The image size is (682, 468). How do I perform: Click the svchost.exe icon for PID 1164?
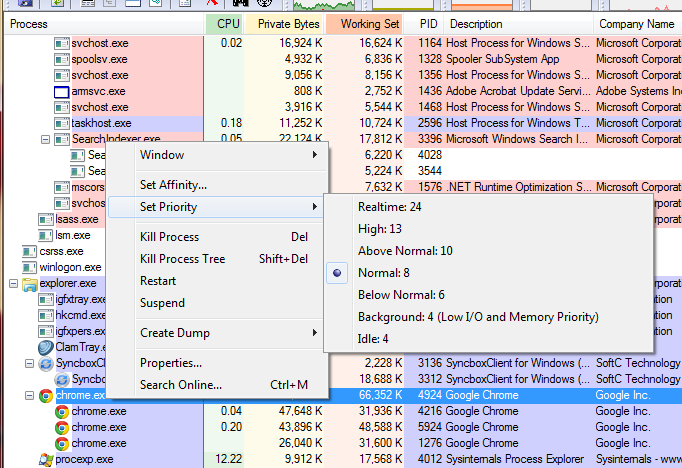62,43
